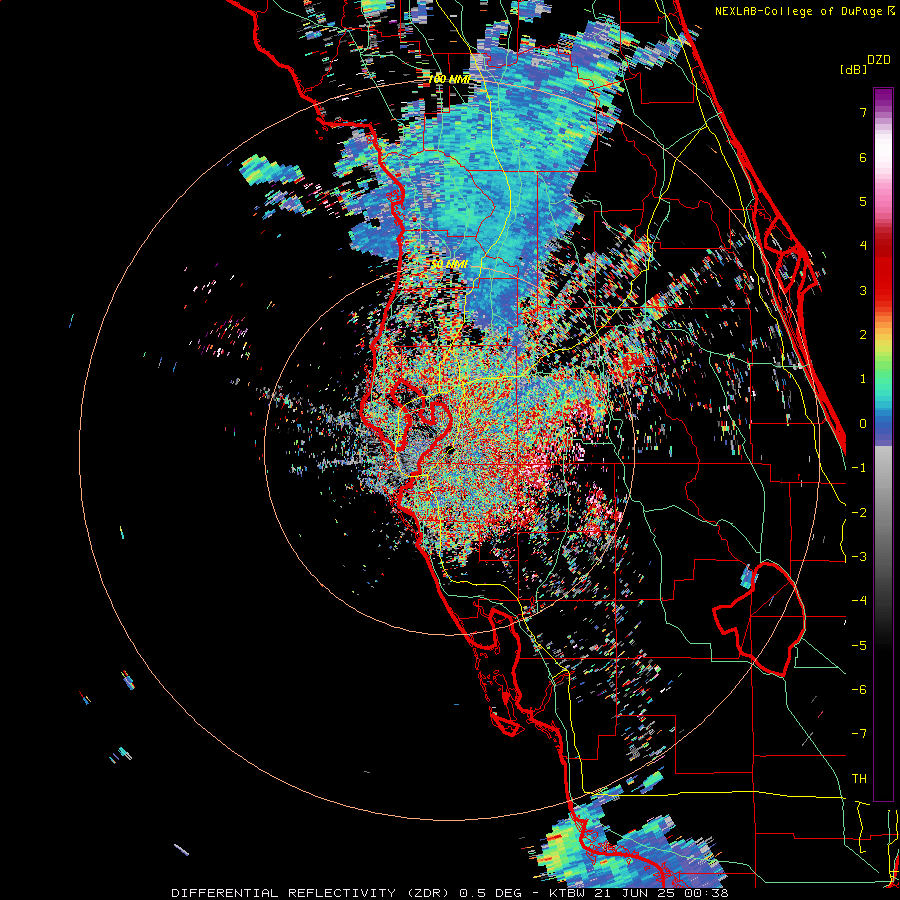The width and height of the screenshot is (900, 900).
Task: Select the -2 tick label on the scale
Action: tap(859, 513)
